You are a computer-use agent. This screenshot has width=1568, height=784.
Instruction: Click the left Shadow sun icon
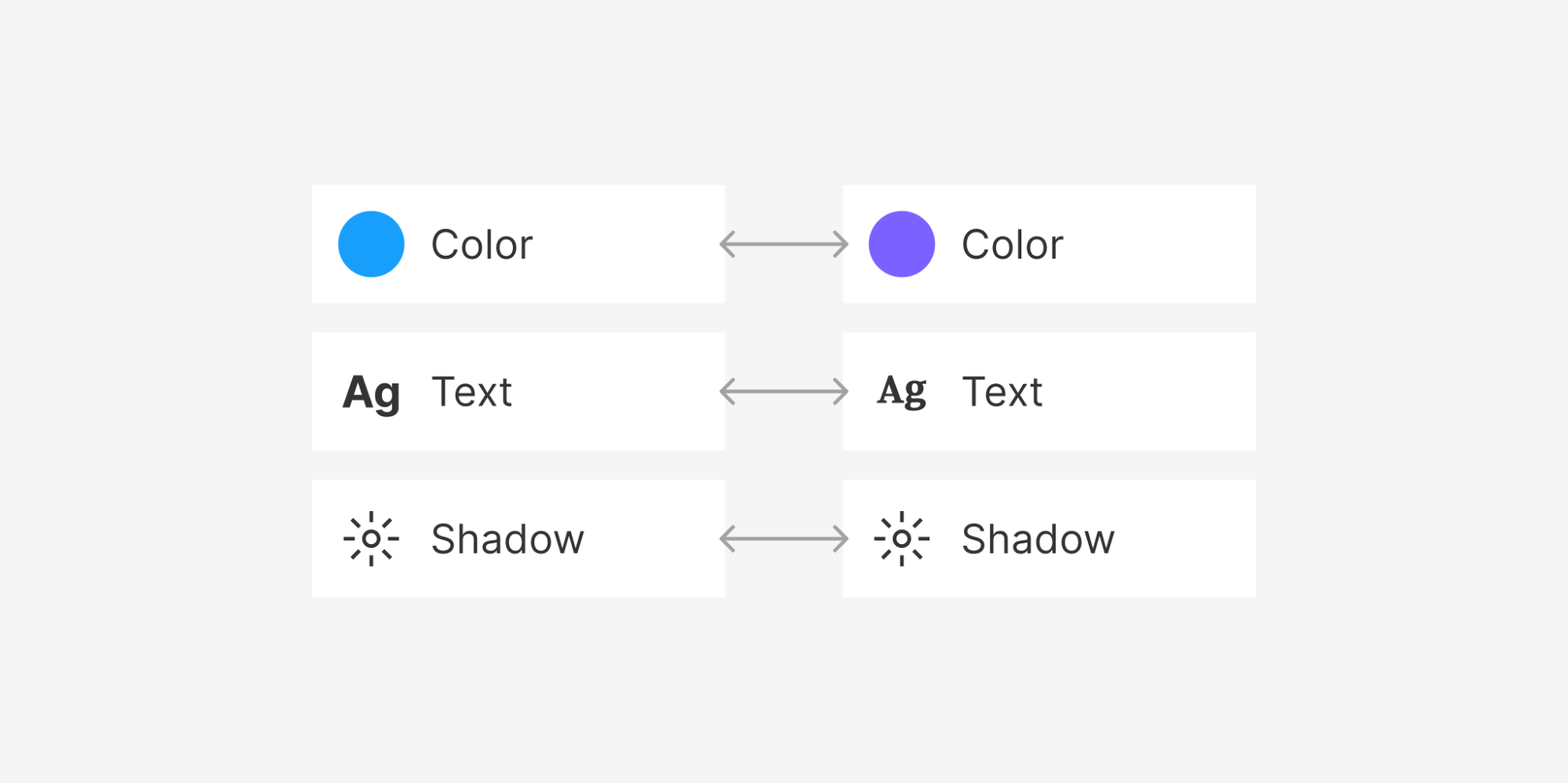(x=371, y=539)
